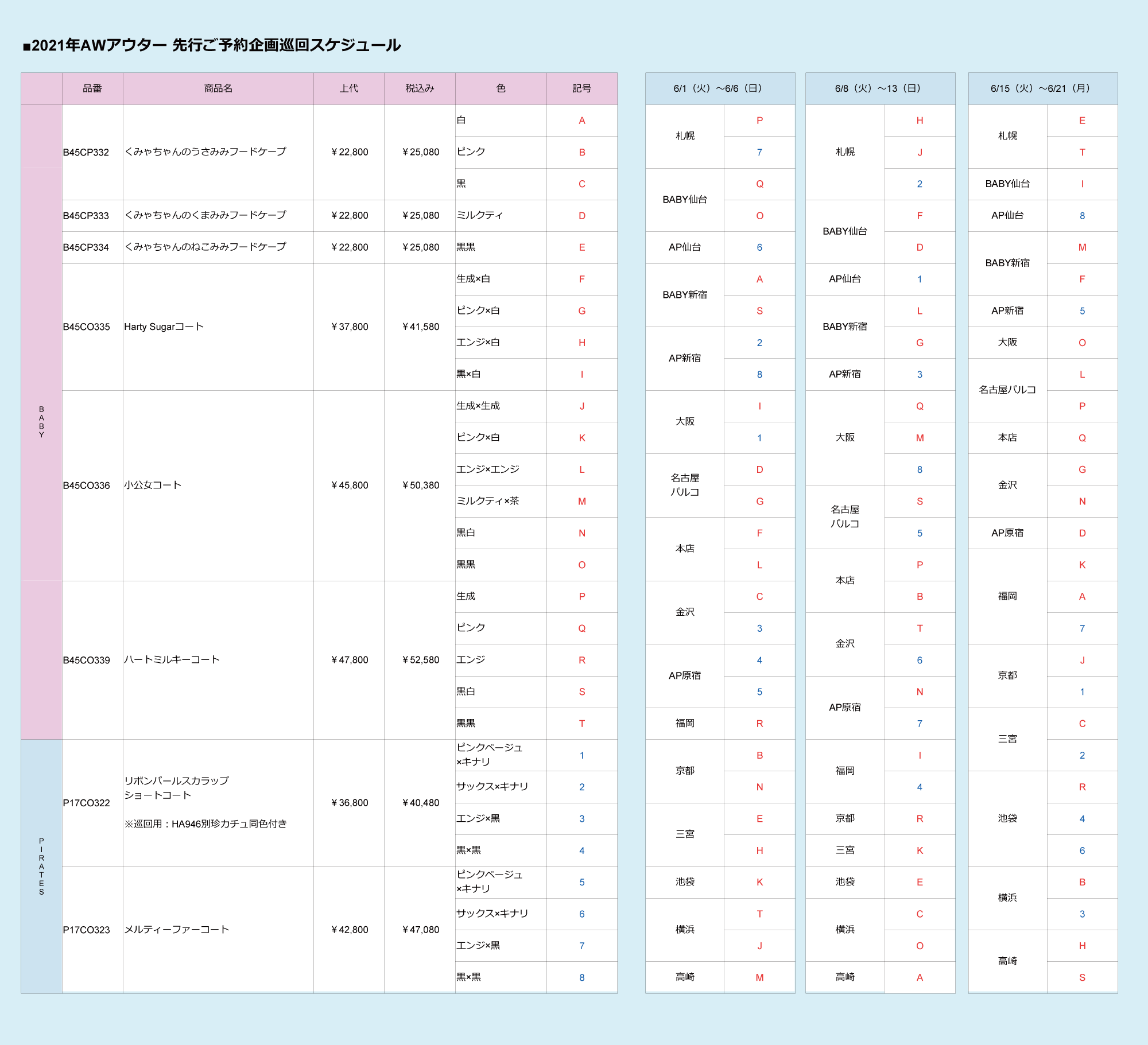Click the tax-included price '￥50,380'
Viewport: 1148px width, 1045px height.
point(420,485)
